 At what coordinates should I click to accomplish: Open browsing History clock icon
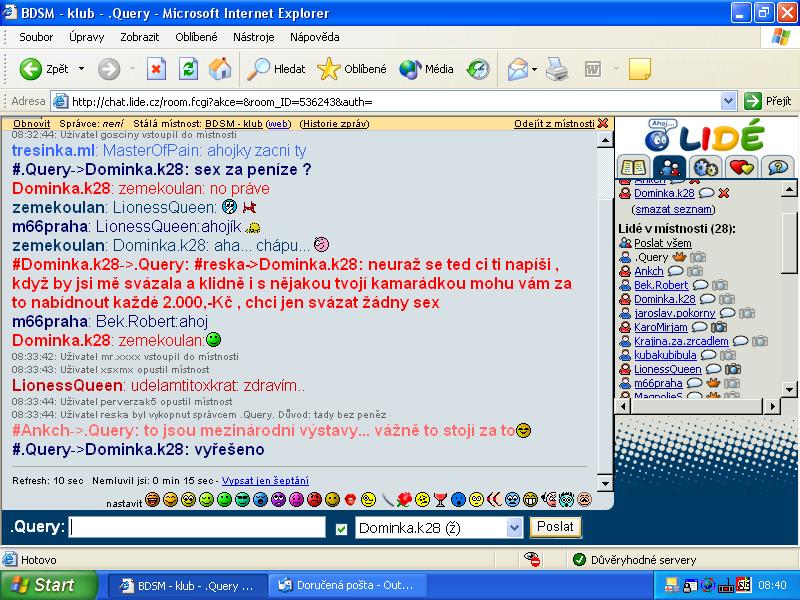point(478,69)
